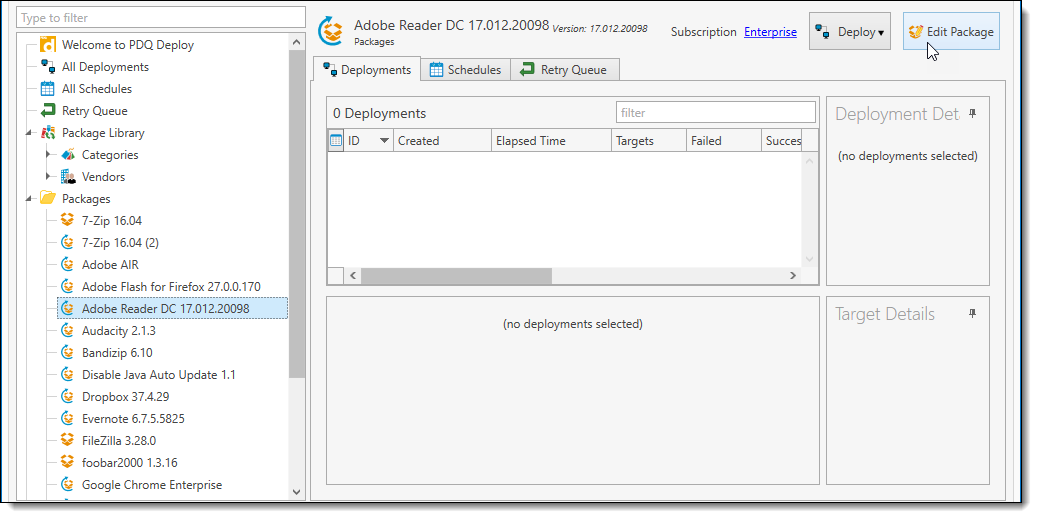
Task: Collapse the Packages folder node
Action: pyautogui.click(x=29, y=198)
